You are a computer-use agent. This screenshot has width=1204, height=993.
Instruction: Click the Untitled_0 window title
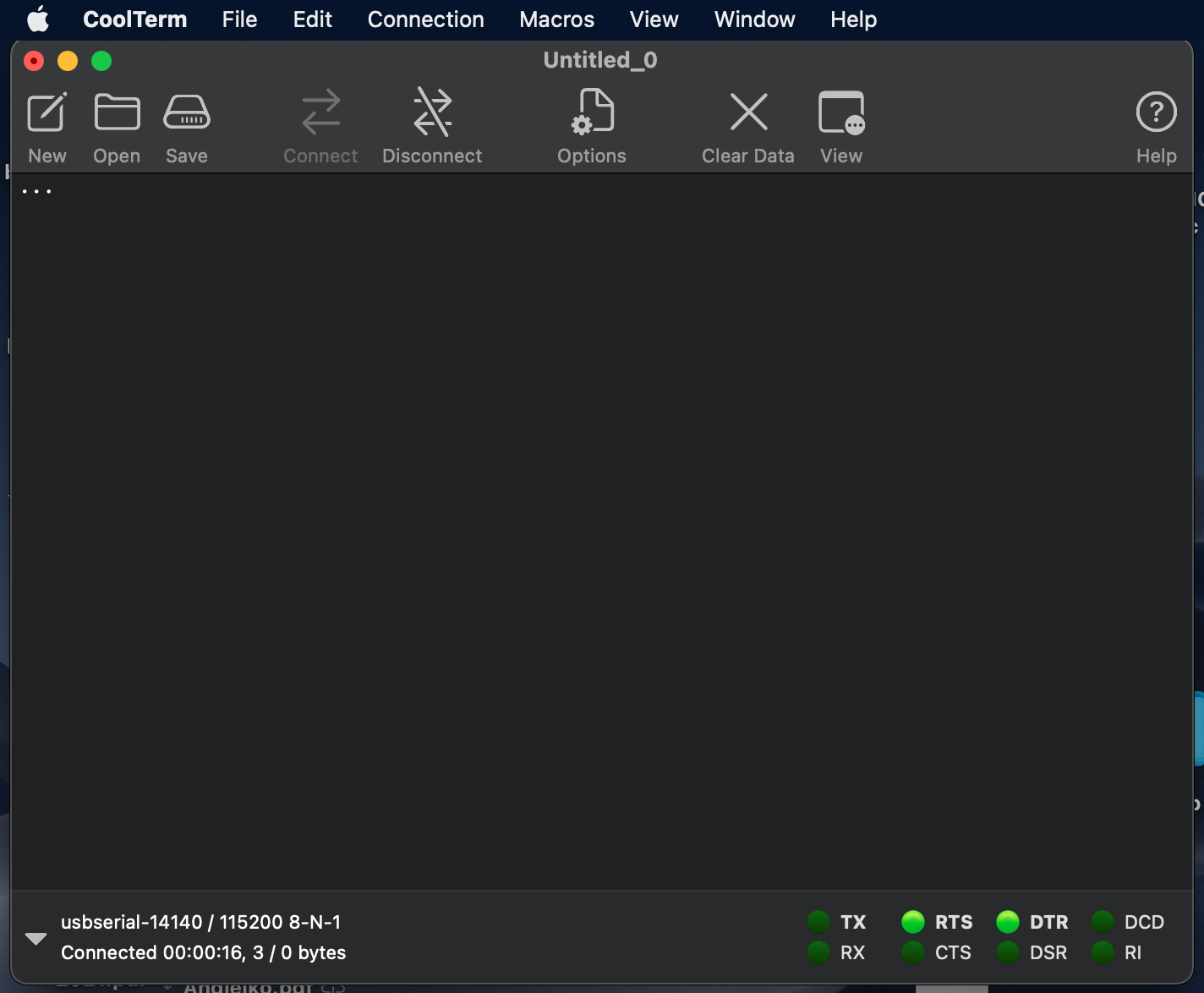600,60
